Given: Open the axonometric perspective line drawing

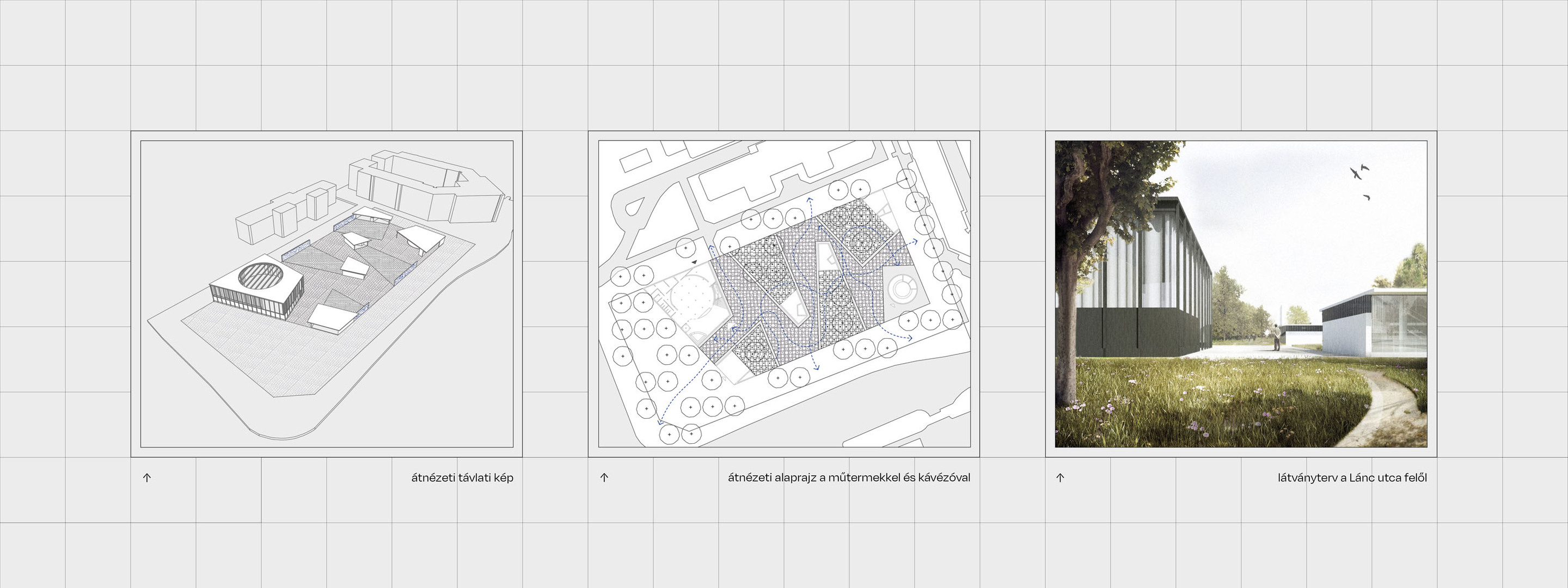Looking at the screenshot, I should point(327,294).
